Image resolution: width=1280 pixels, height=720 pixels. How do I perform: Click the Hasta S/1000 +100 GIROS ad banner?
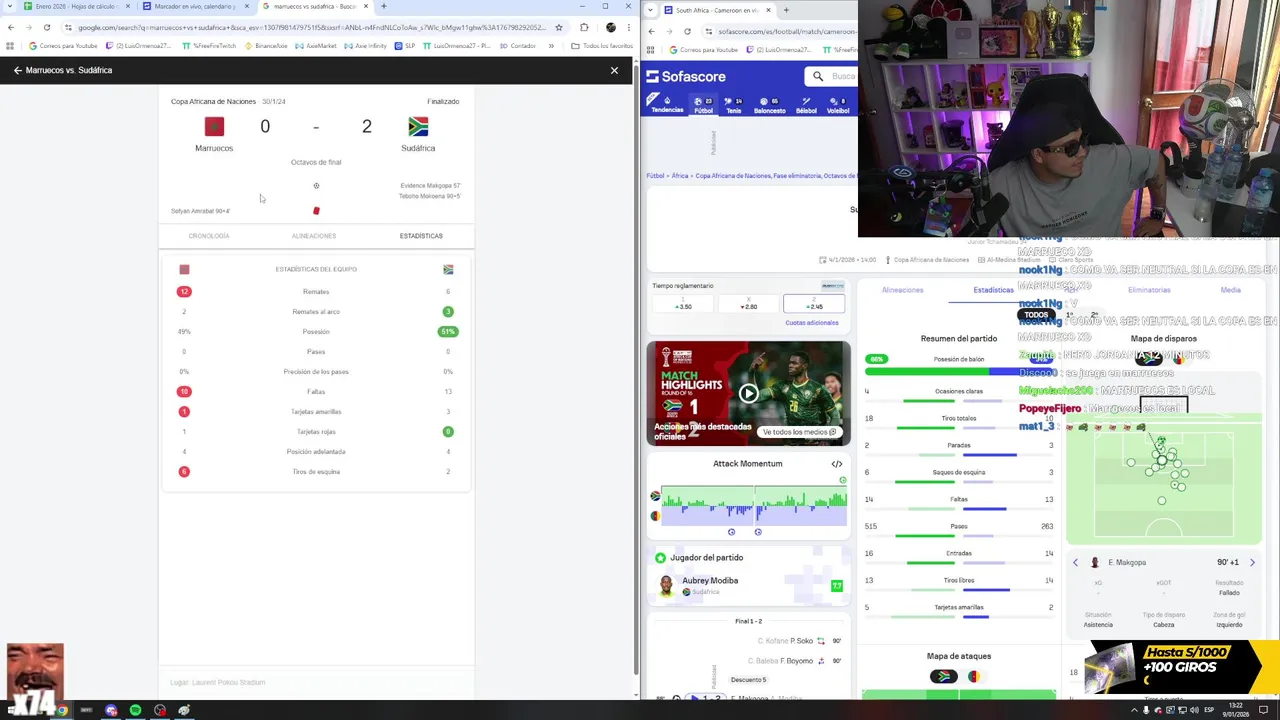pyautogui.click(x=1182, y=666)
